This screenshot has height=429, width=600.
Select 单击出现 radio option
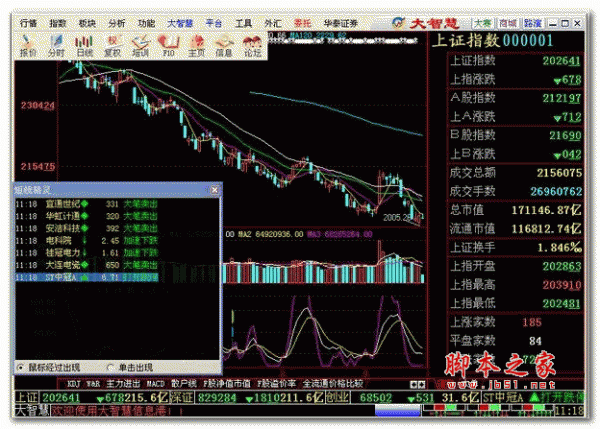coord(111,367)
